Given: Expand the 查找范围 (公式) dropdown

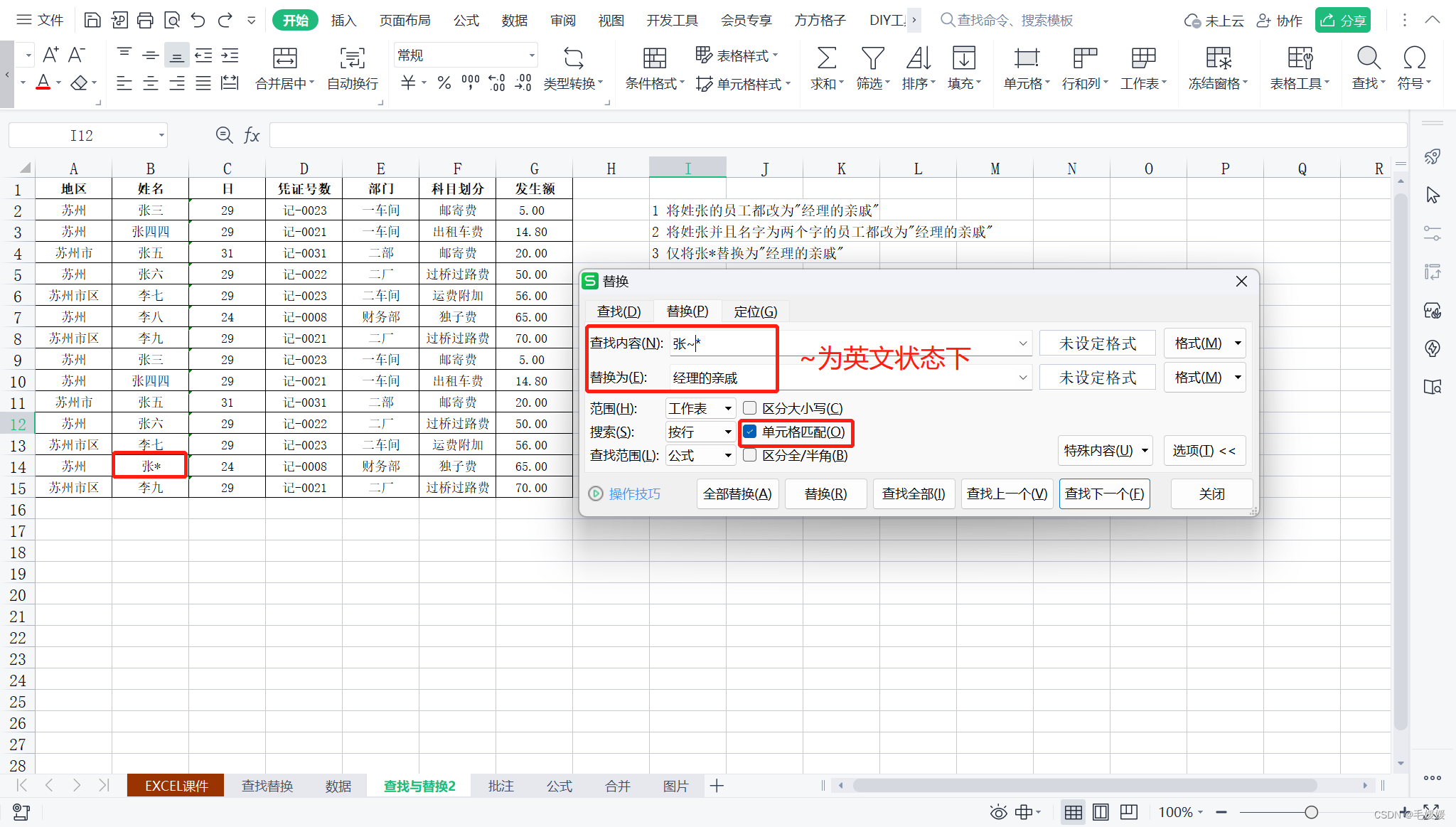Looking at the screenshot, I should click(x=700, y=455).
